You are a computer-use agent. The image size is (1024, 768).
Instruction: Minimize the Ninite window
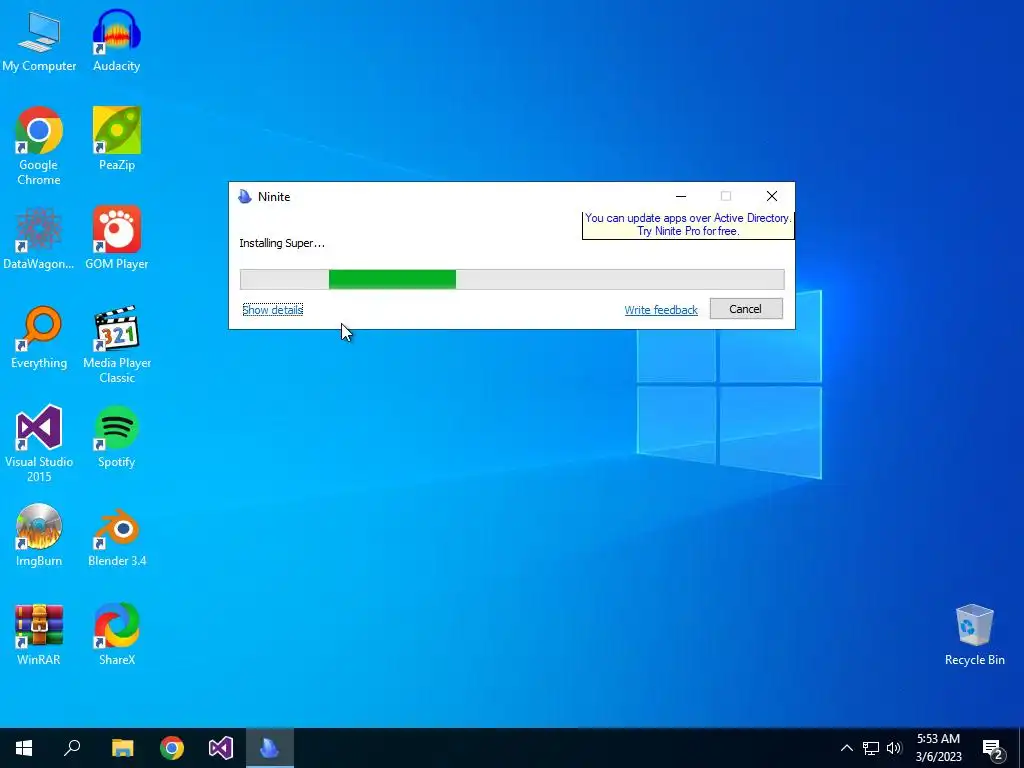(680, 196)
